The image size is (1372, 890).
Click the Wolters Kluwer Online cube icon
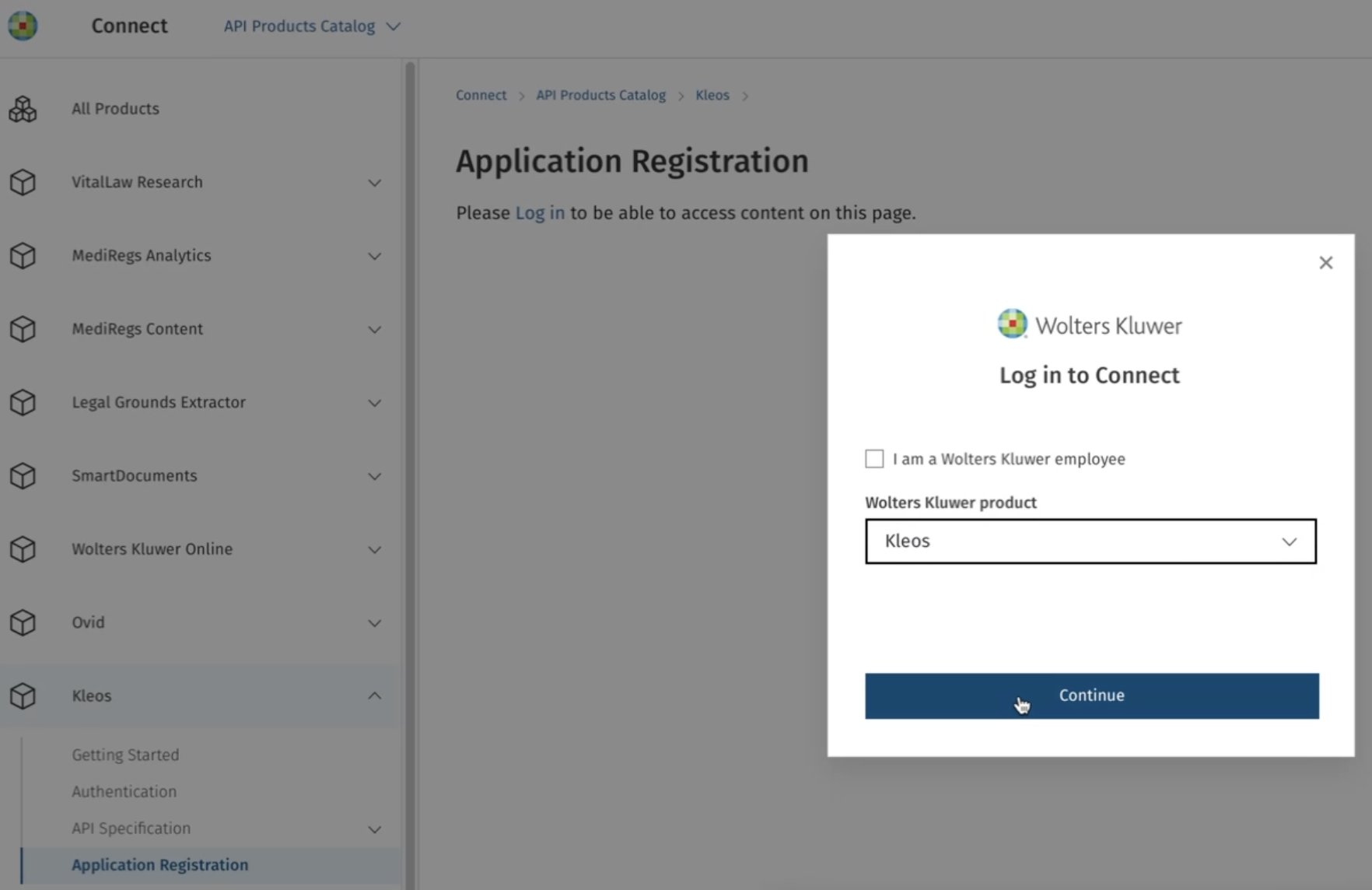[x=23, y=549]
